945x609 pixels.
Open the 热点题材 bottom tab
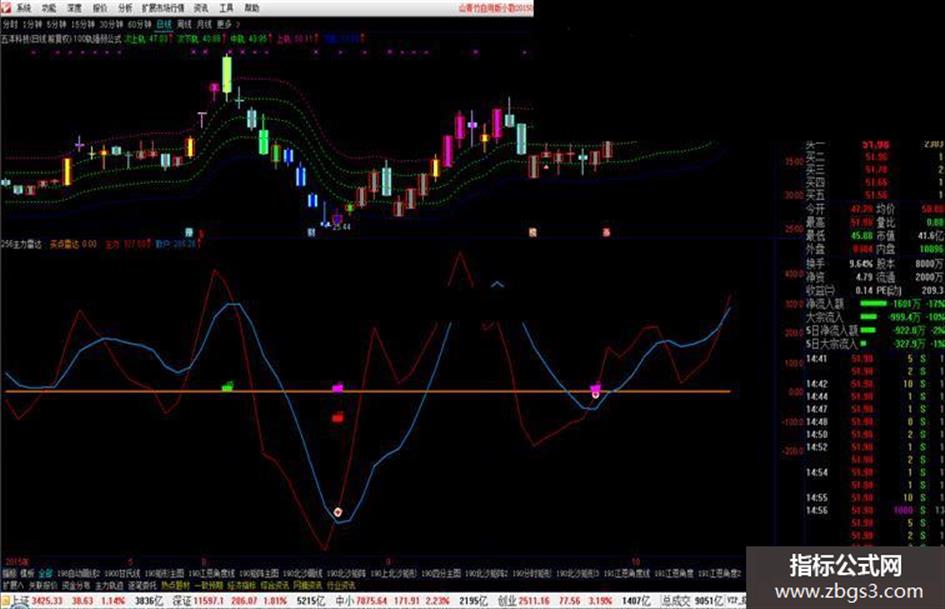(x=175, y=585)
